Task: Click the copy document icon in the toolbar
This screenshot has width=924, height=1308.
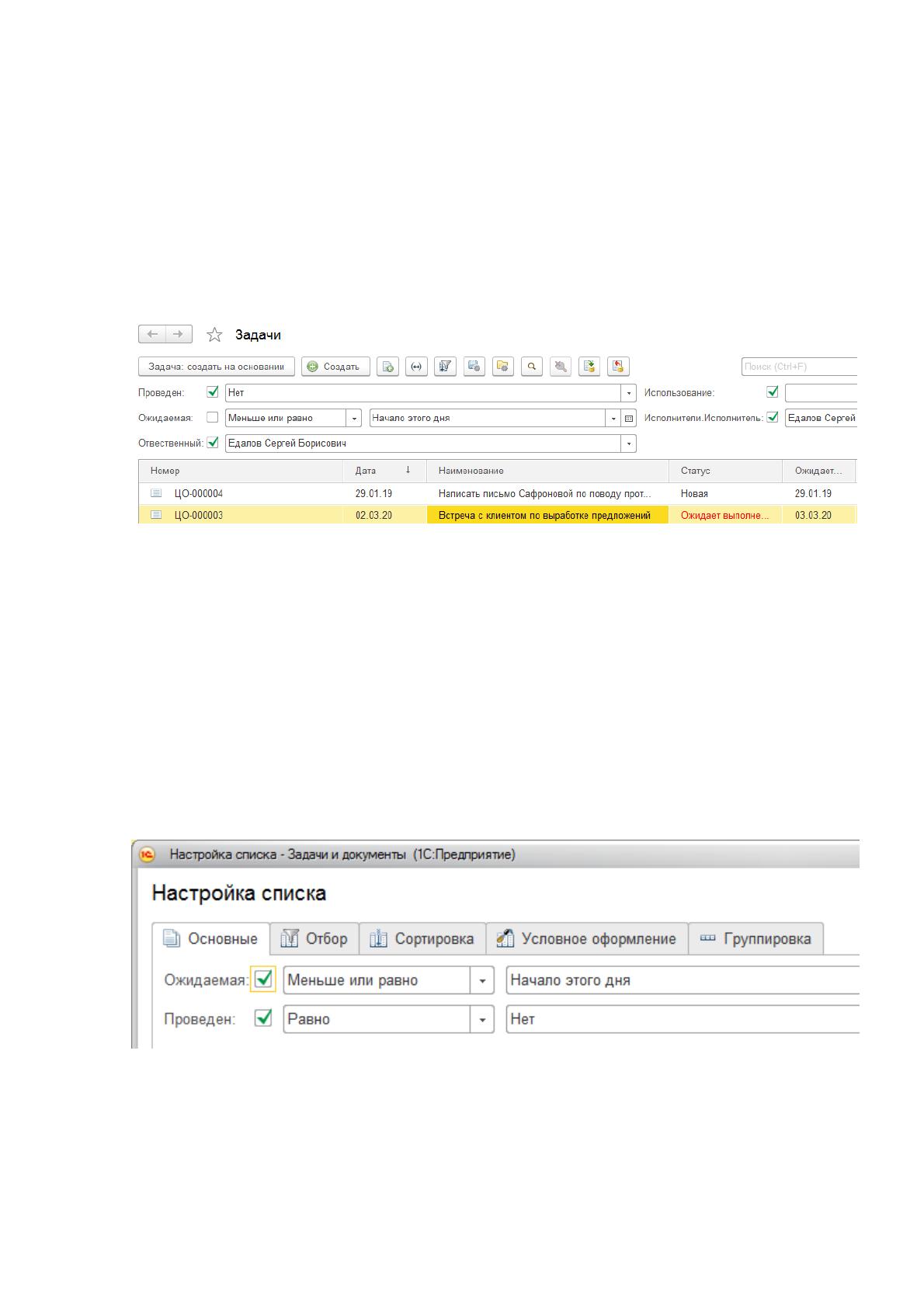Action: (x=388, y=367)
